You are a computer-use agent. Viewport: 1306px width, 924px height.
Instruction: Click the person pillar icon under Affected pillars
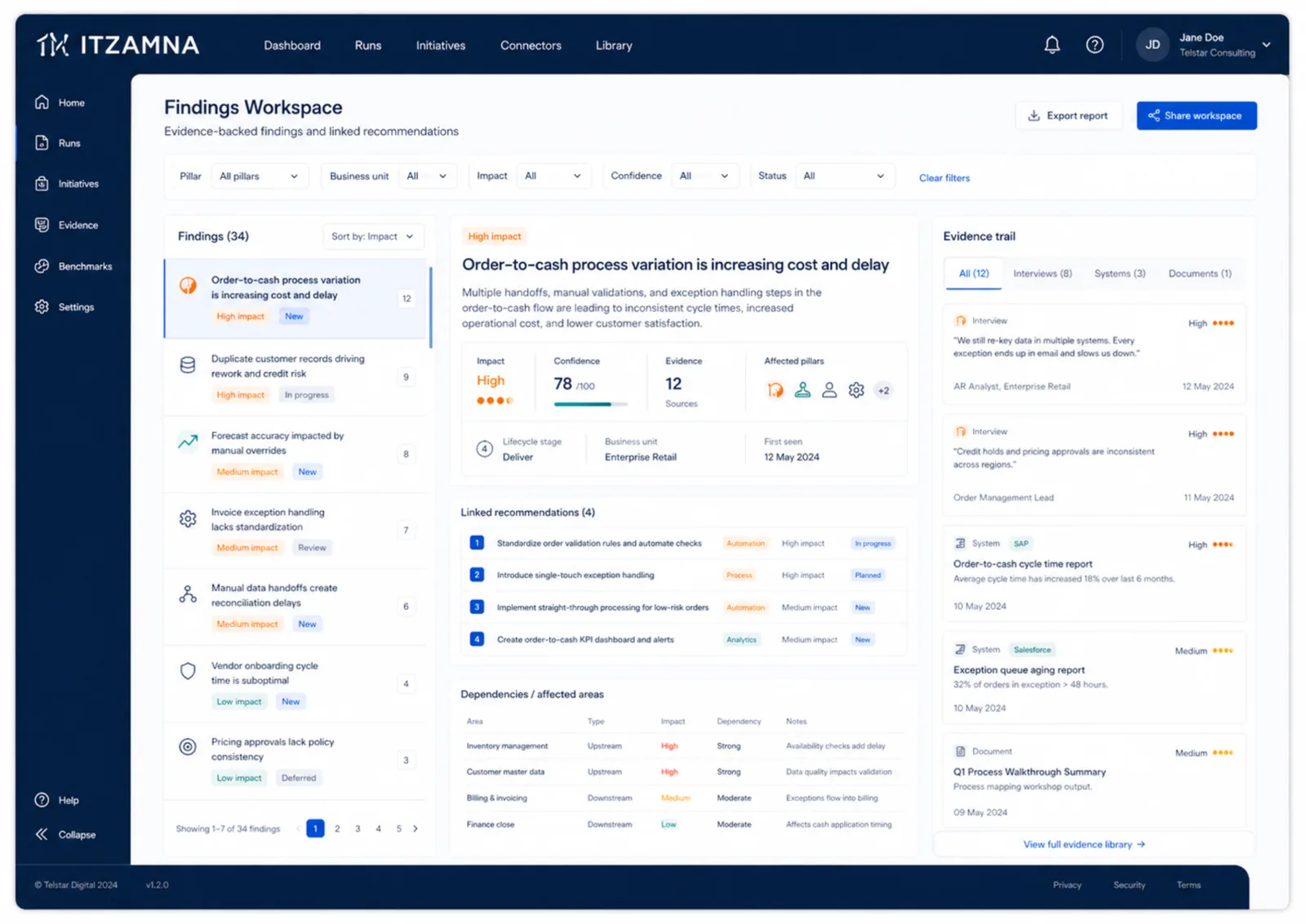coord(829,390)
